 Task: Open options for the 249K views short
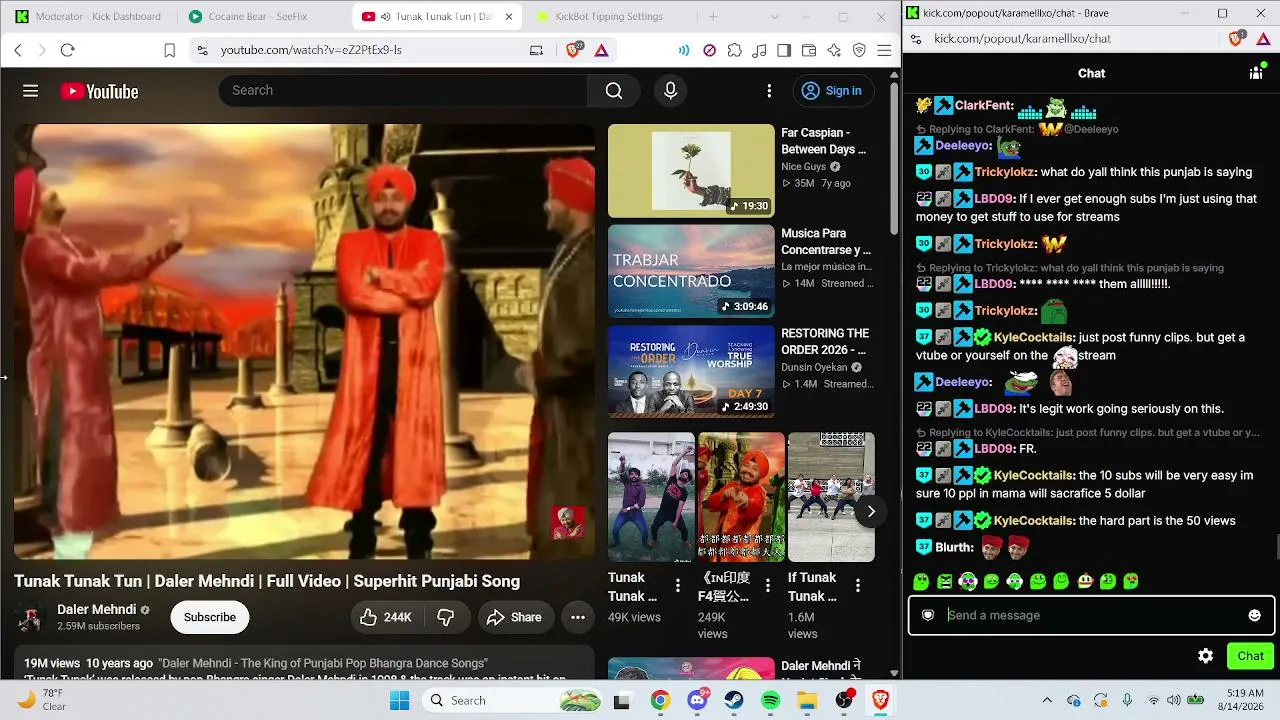point(768,586)
